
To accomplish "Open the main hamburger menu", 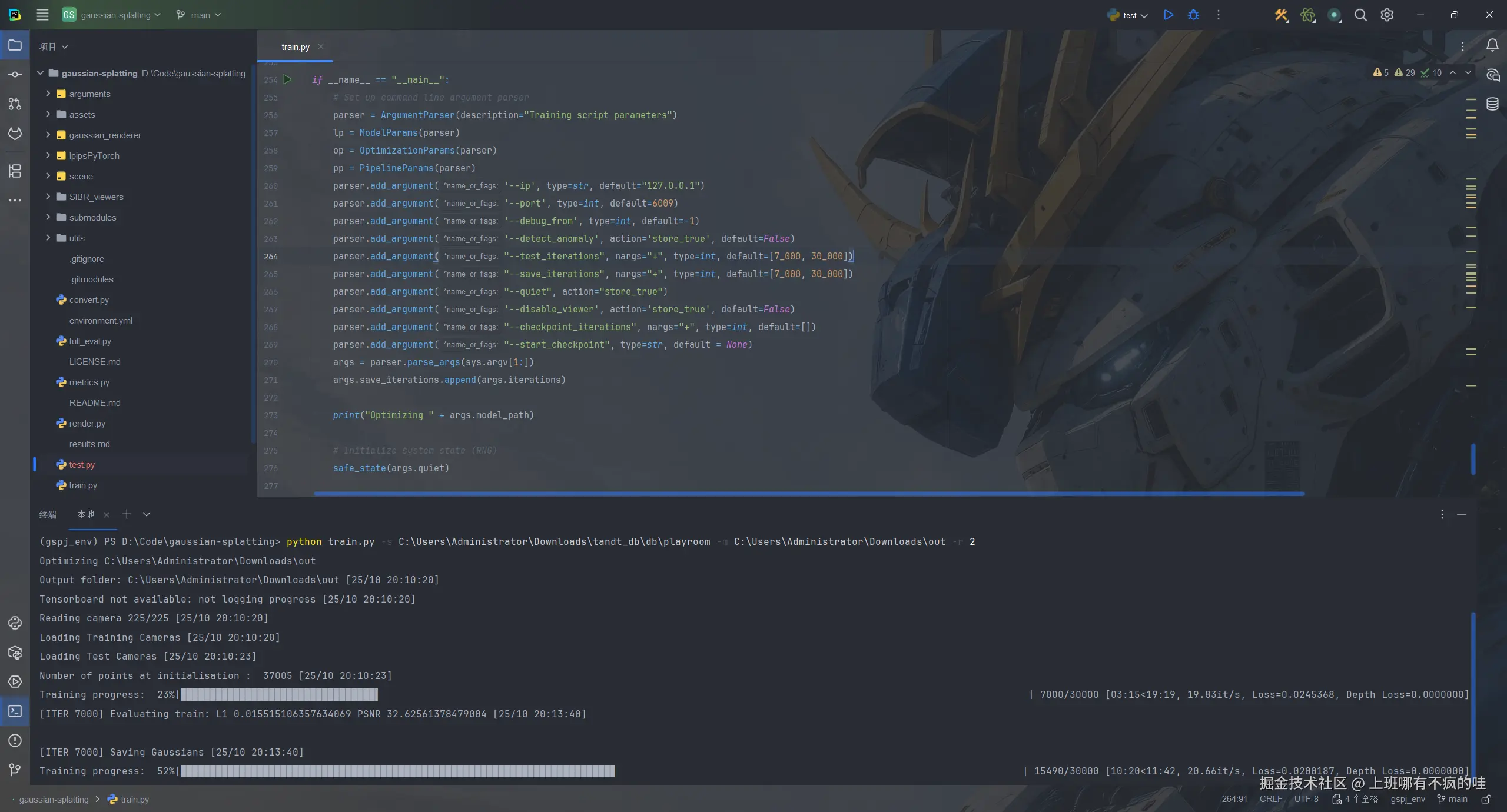I will tap(42, 15).
